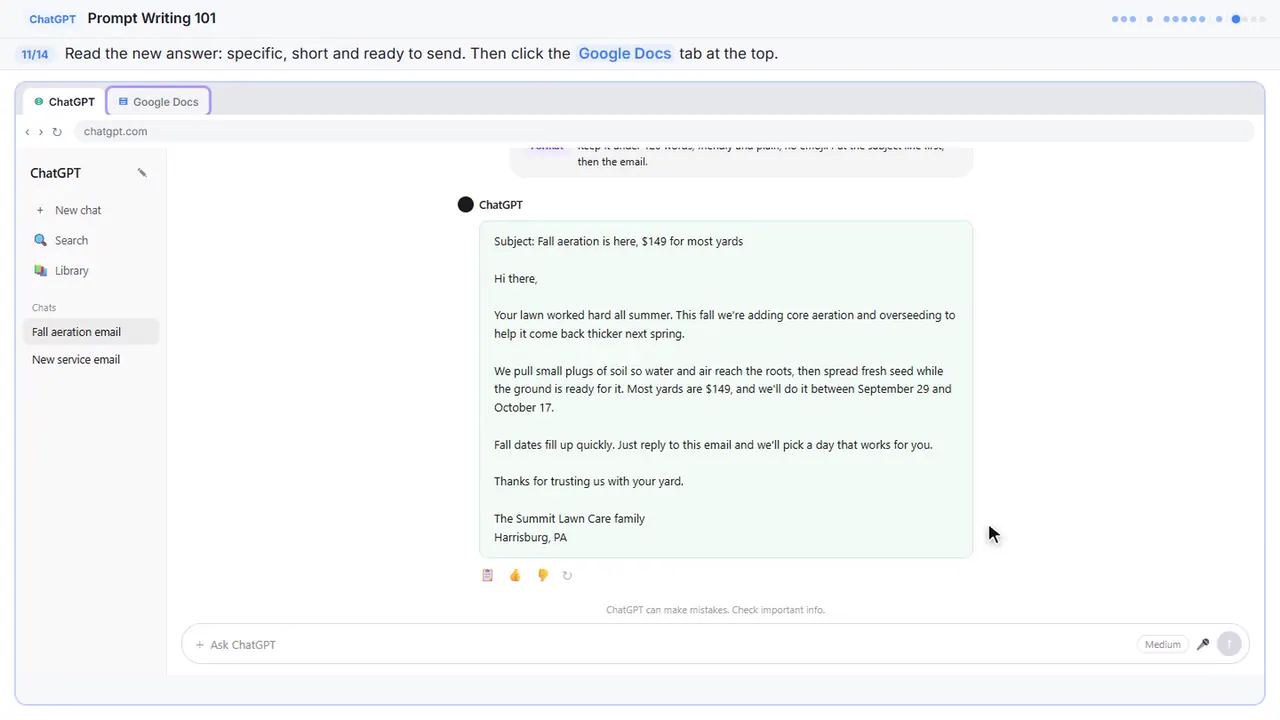Image resolution: width=1280 pixels, height=720 pixels.
Task: Click the microphone dictation icon
Action: 1203,645
